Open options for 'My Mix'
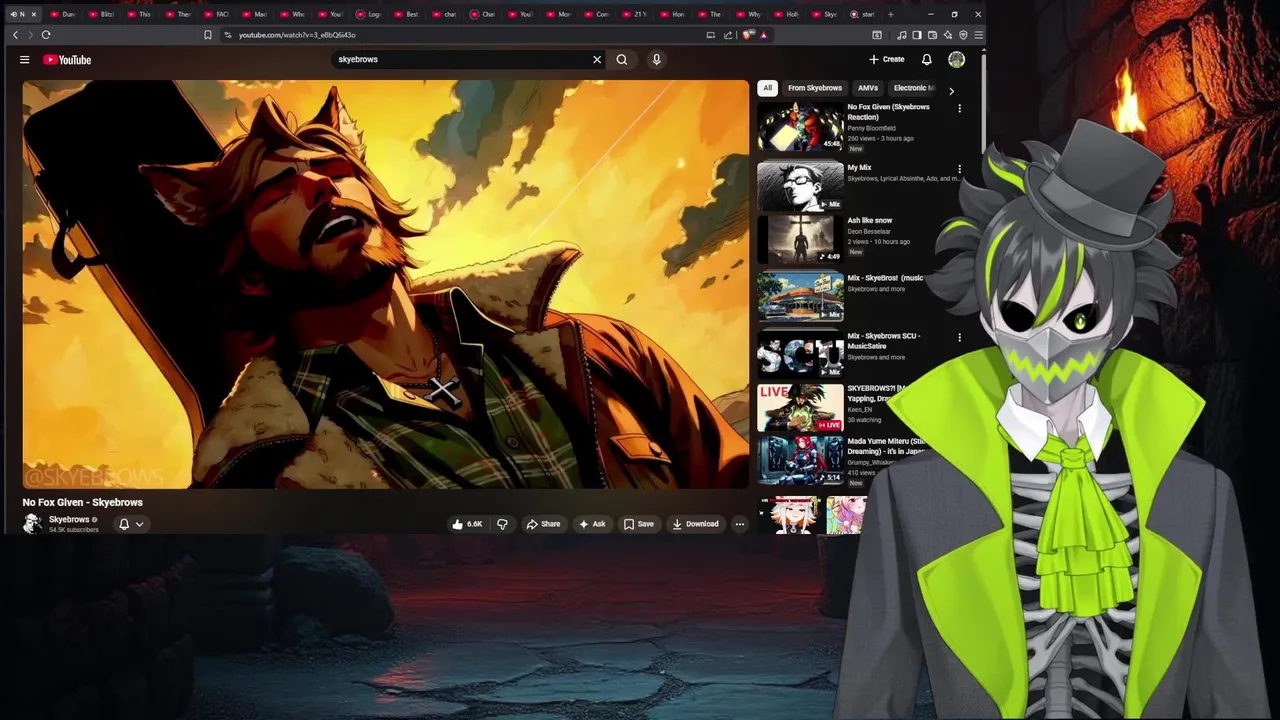1280x720 pixels. 959,169
